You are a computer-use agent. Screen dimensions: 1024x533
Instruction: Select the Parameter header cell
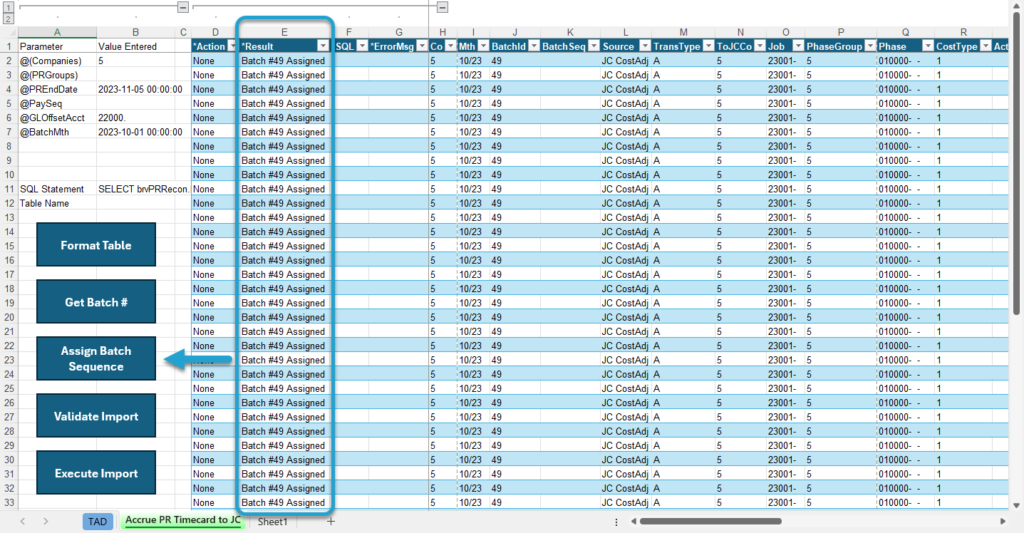57,46
